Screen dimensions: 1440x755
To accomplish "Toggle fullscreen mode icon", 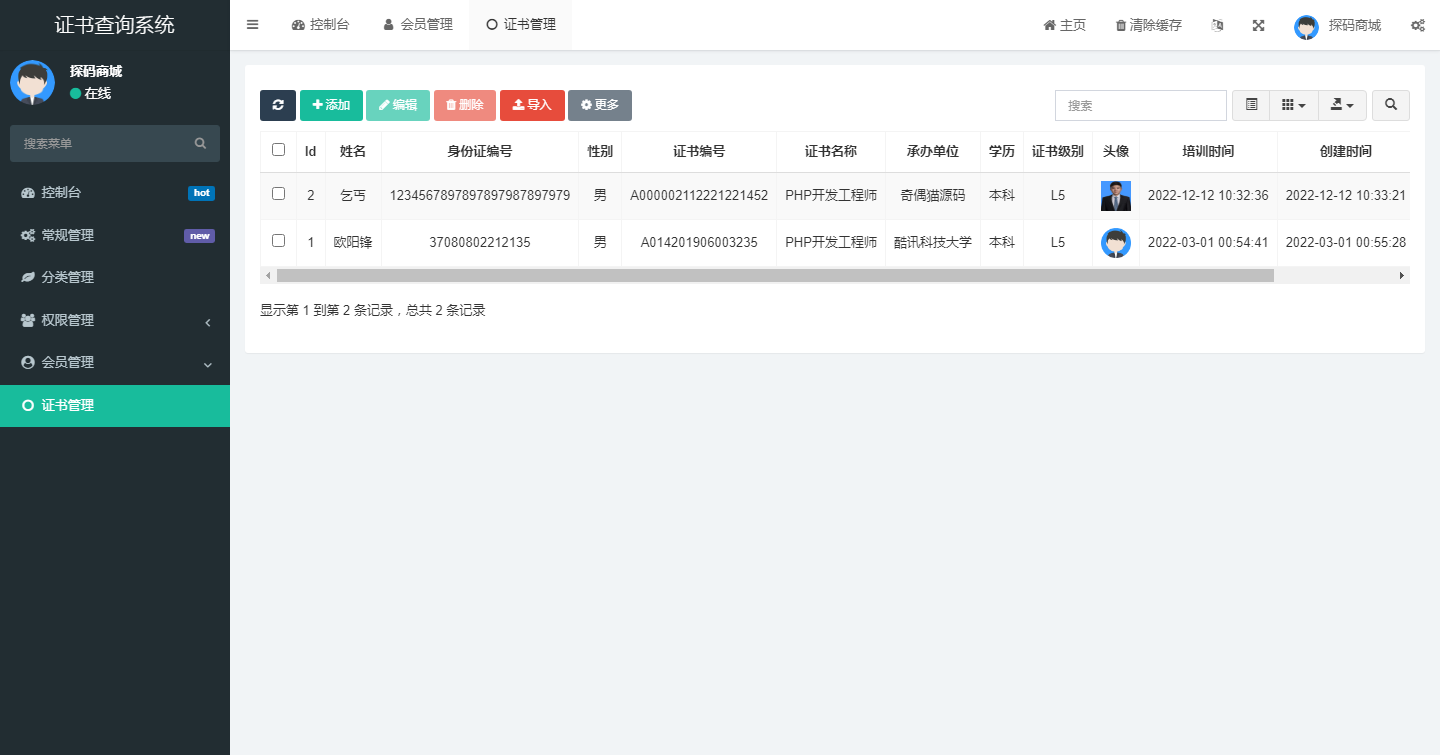I will coord(1259,25).
